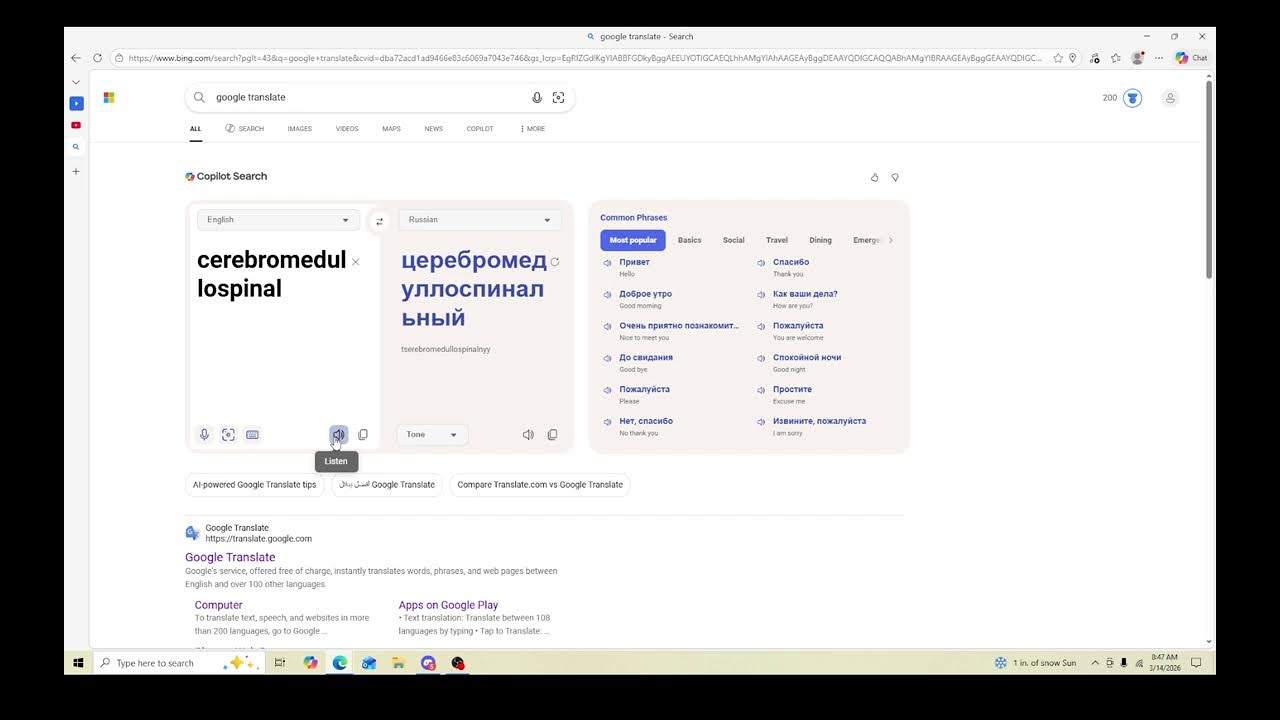
Task: Open File Explorer from the taskbar
Action: click(x=398, y=663)
